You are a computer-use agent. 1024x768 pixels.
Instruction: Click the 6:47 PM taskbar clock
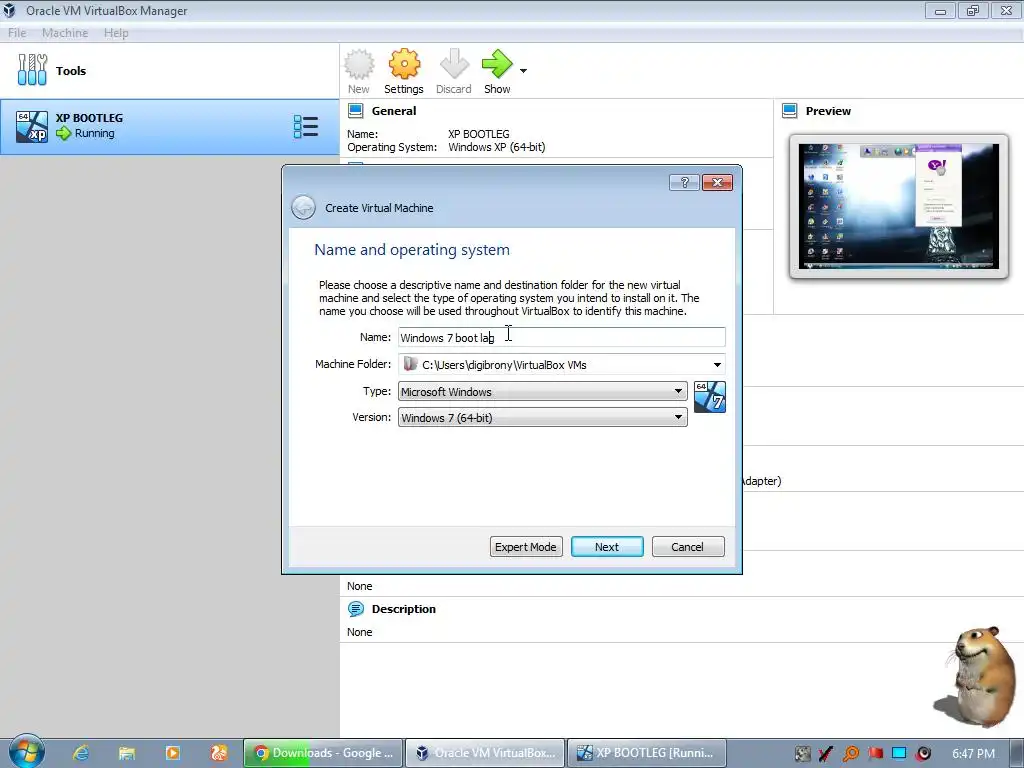click(x=973, y=754)
